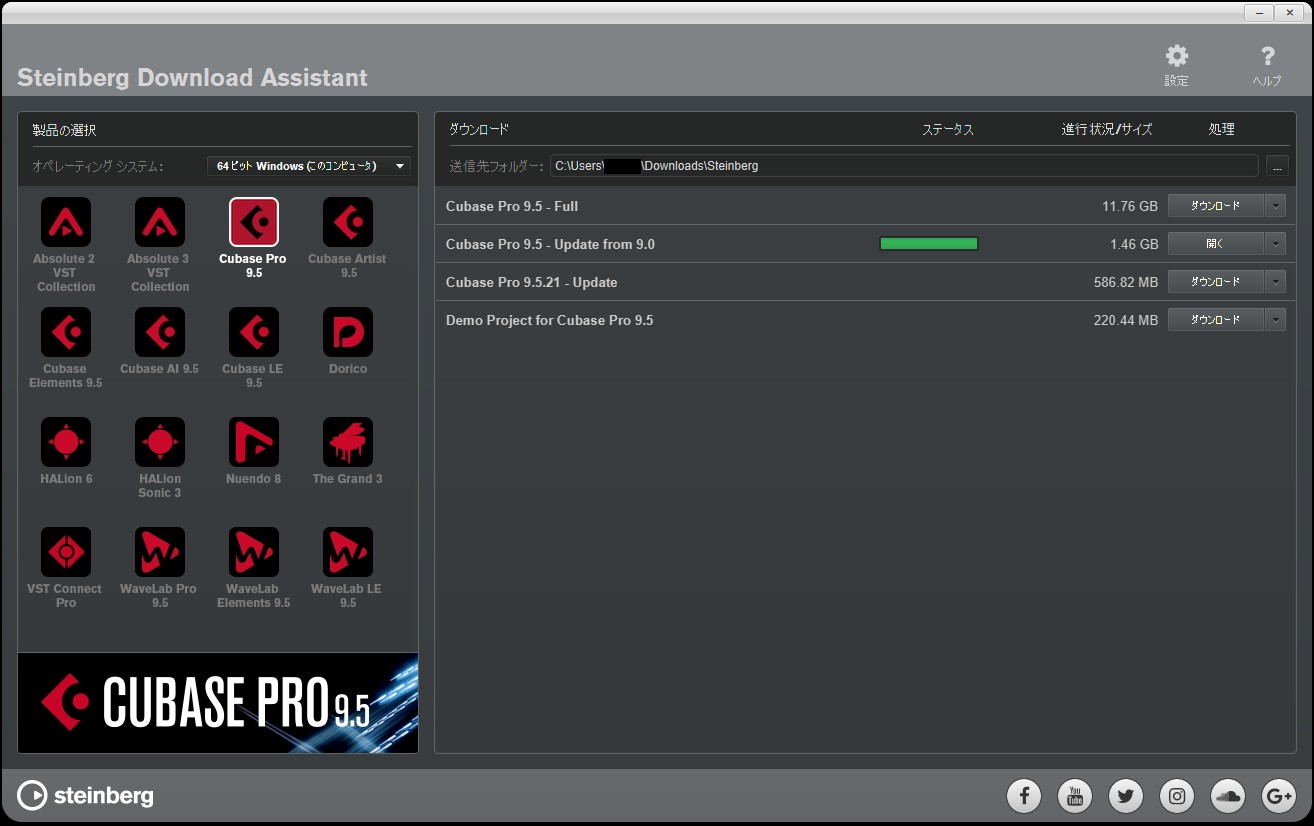Download Cubase Pro 9.5 - Full
This screenshot has width=1314, height=826.
pyautogui.click(x=1216, y=206)
